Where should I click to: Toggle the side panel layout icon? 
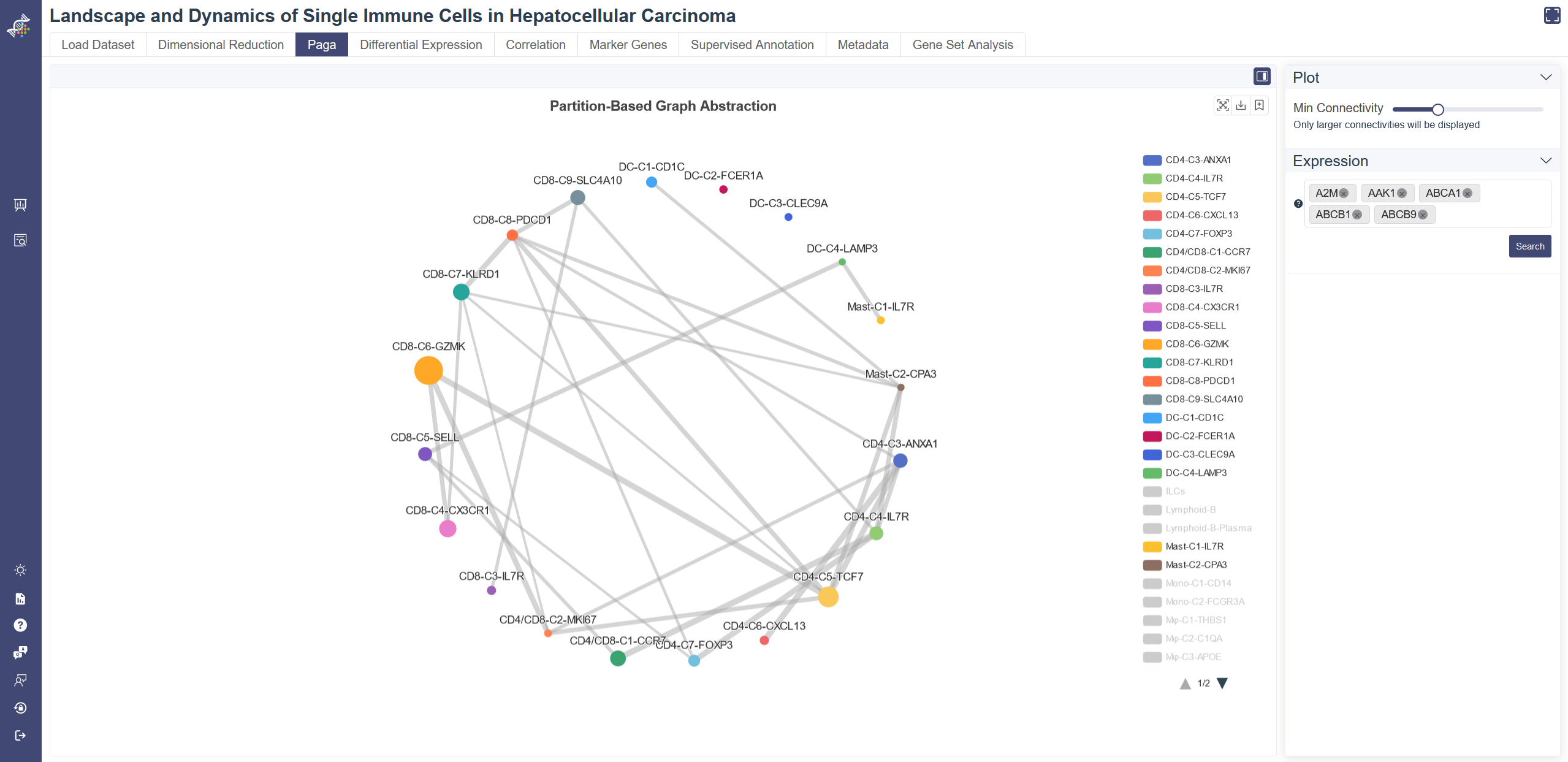click(x=1262, y=76)
